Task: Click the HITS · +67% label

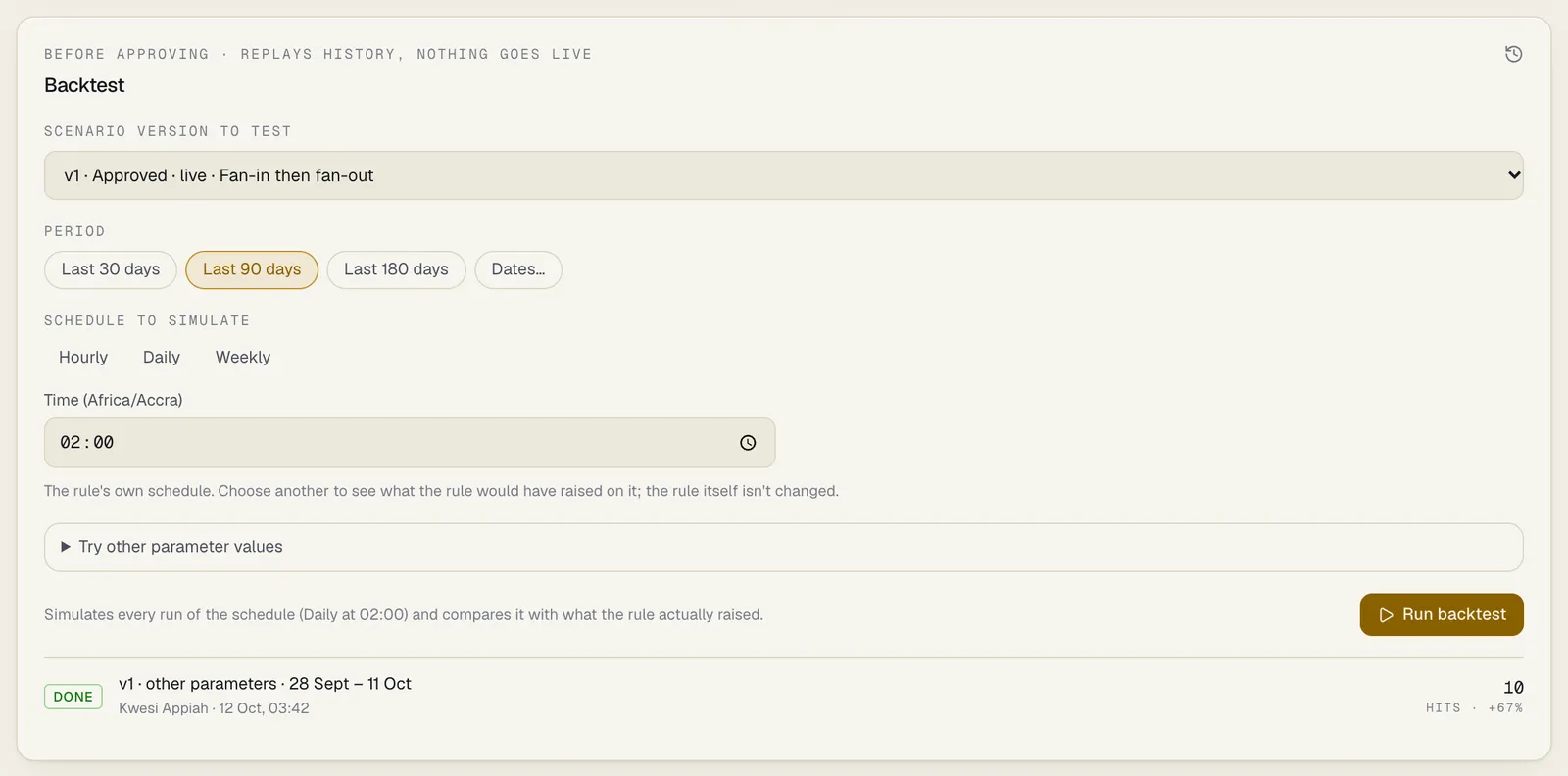Action: coord(1474,707)
